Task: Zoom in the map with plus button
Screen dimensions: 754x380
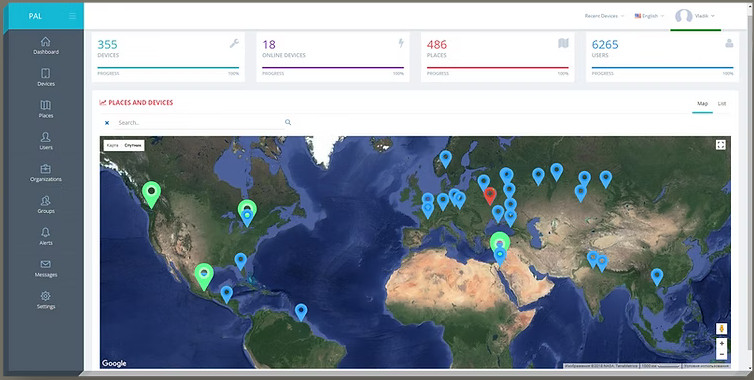Action: pyautogui.click(x=721, y=343)
